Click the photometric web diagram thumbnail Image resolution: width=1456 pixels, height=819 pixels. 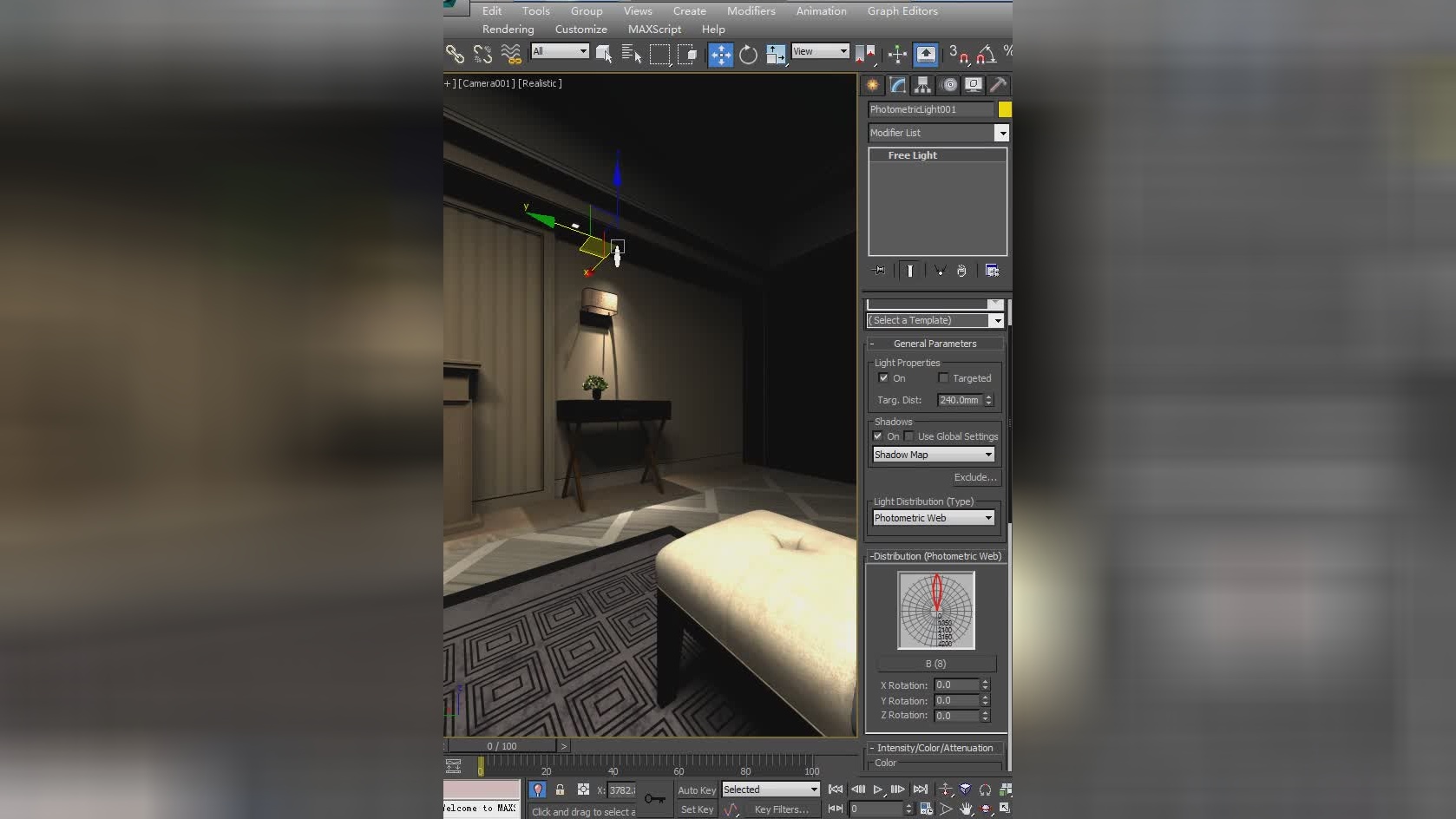point(936,610)
